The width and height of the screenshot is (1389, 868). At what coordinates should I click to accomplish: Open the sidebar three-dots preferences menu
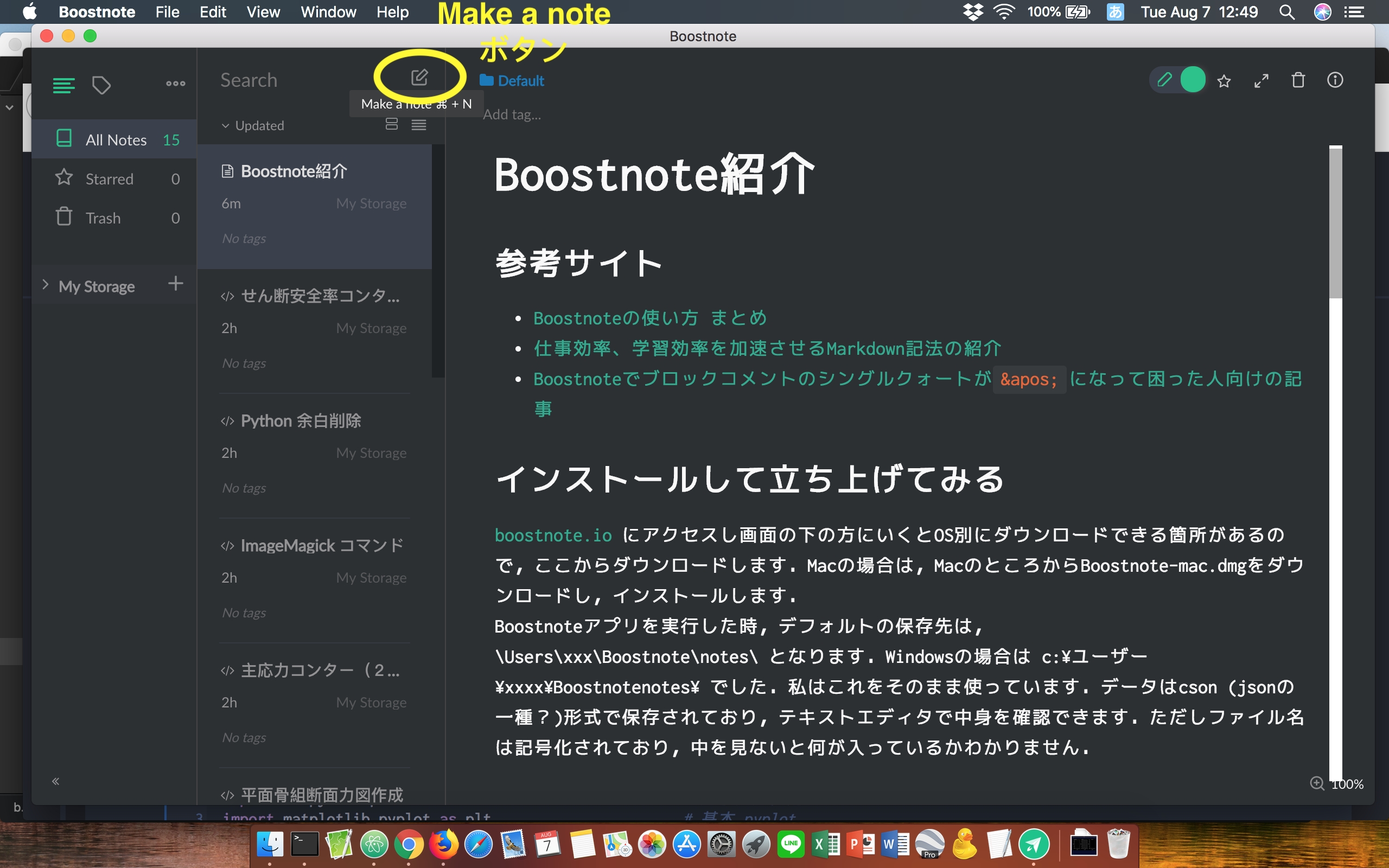click(x=176, y=83)
